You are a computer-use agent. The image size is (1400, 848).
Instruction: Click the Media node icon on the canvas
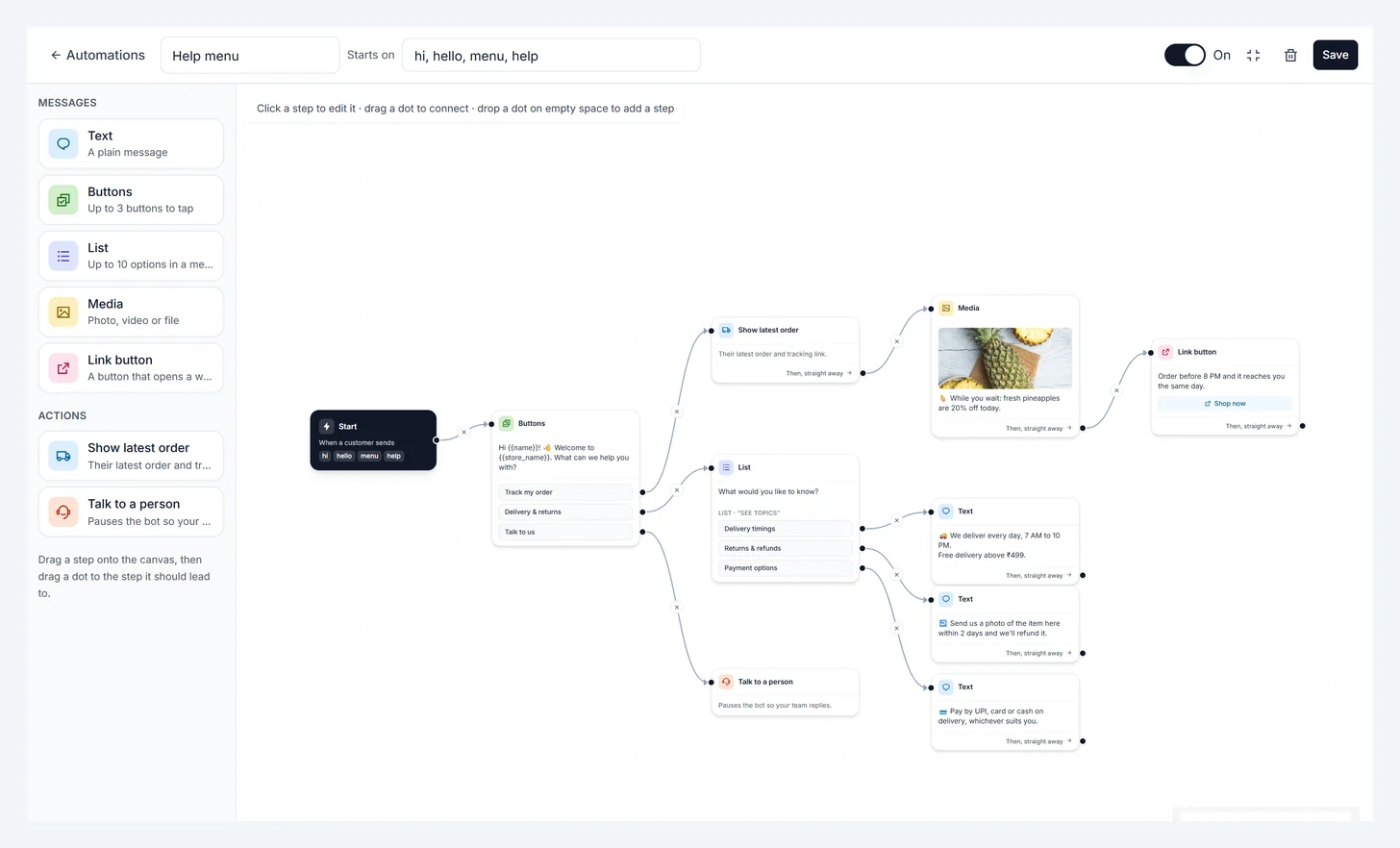(946, 308)
